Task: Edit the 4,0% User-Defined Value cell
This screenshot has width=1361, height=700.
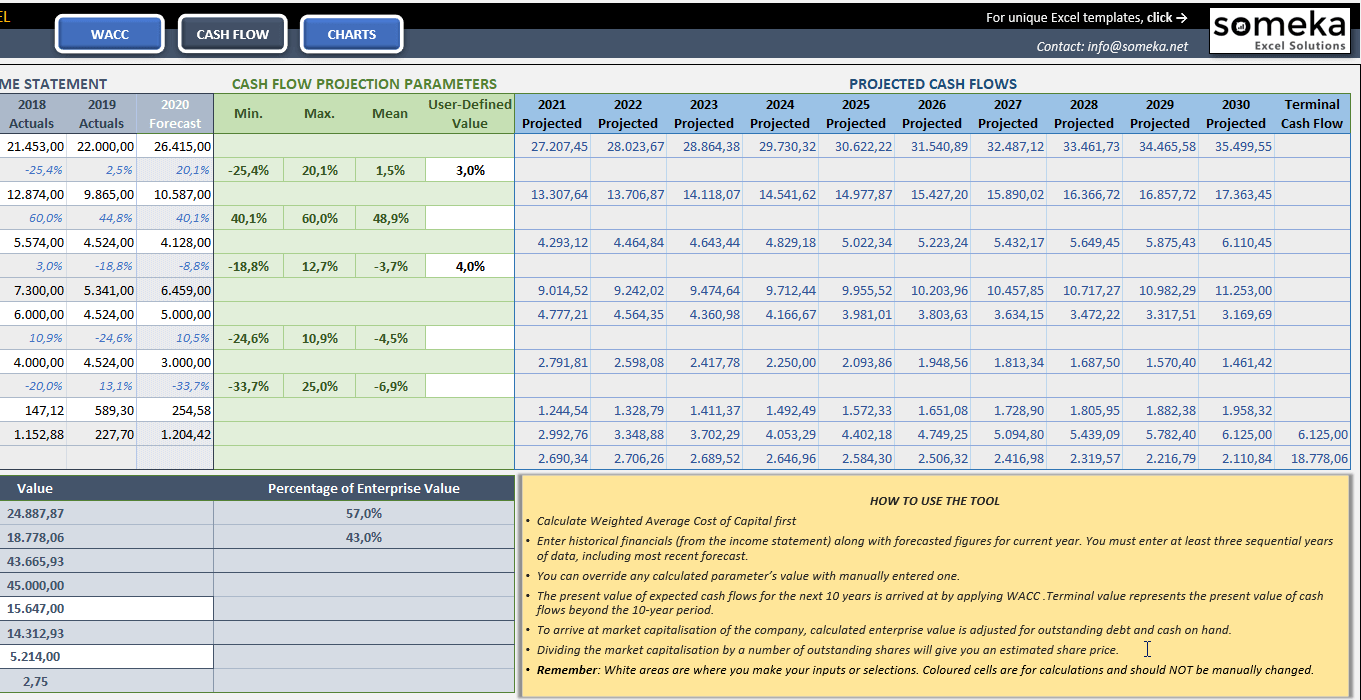Action: [x=470, y=265]
